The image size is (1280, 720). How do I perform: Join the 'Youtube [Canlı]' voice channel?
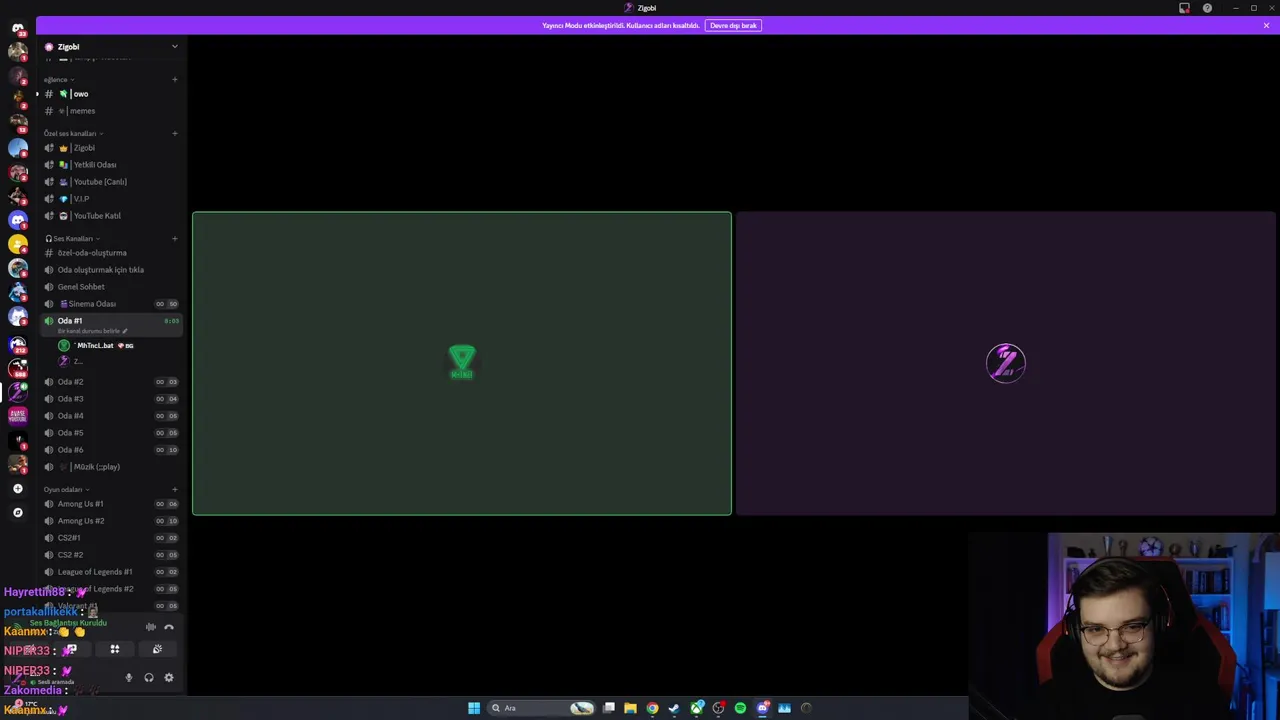pos(111,182)
